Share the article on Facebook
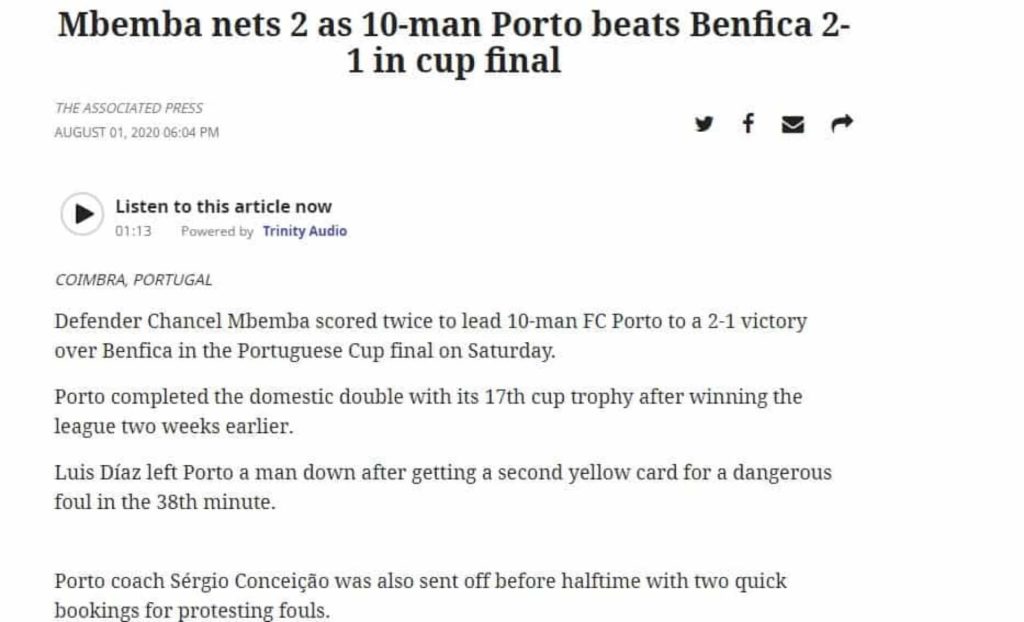1024x622 pixels. 748,123
